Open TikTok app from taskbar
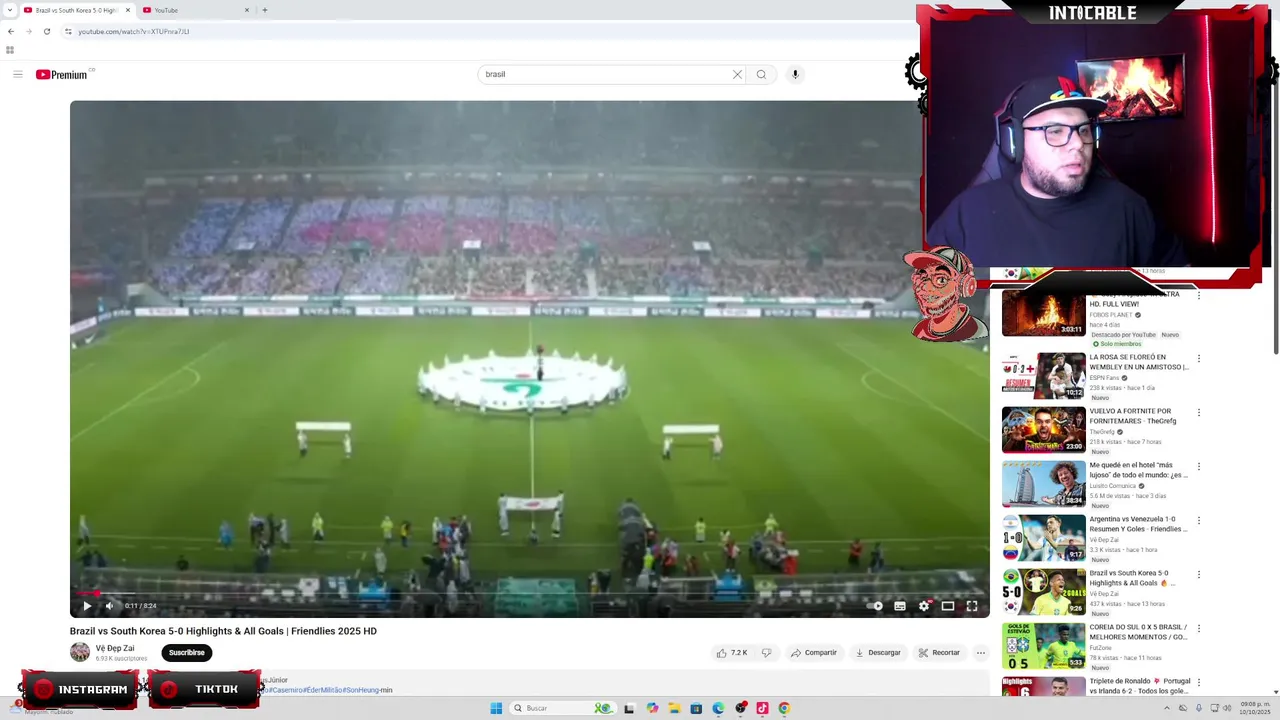This screenshot has width=1280, height=720. tap(762, 708)
